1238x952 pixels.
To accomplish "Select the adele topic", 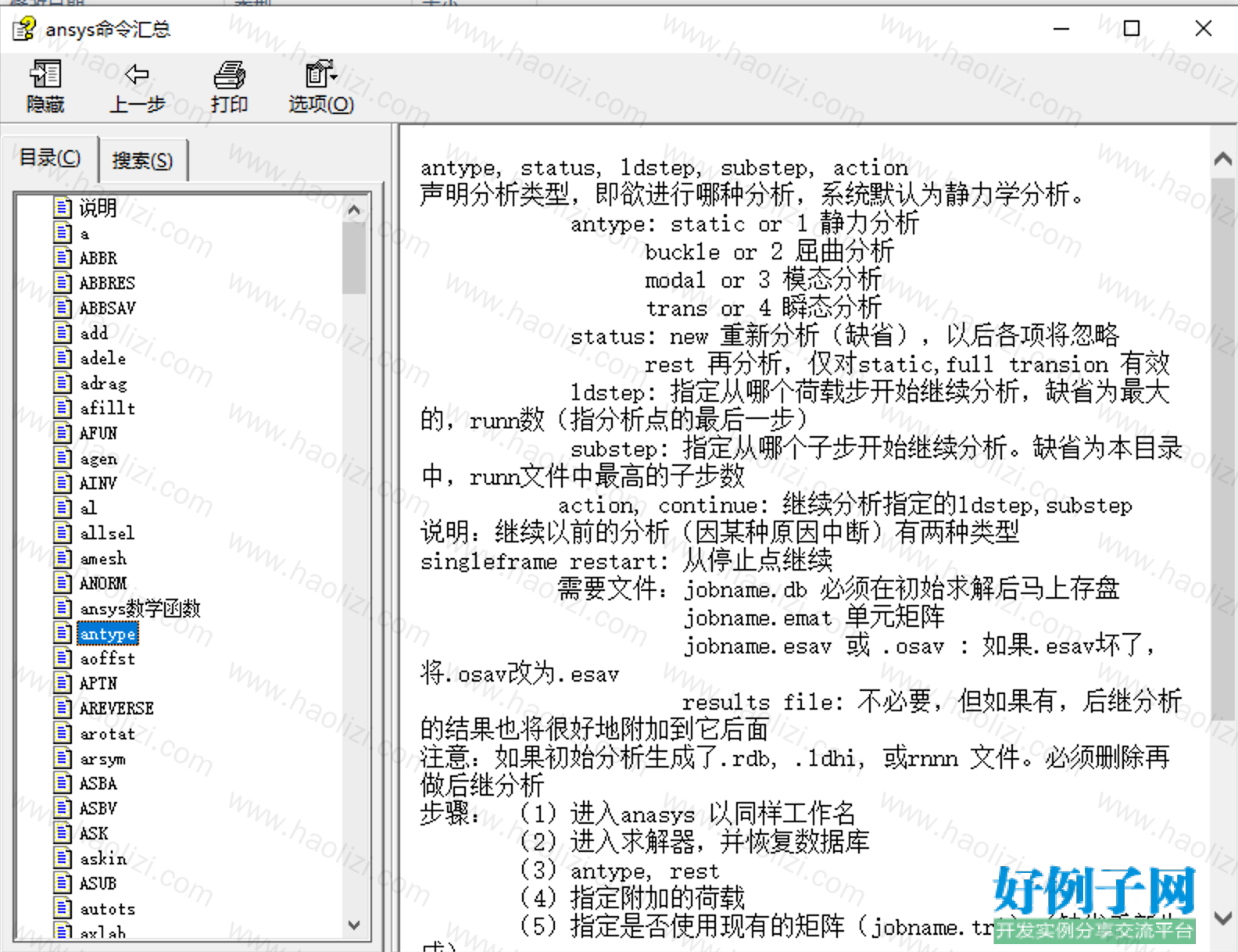I will coord(102,358).
